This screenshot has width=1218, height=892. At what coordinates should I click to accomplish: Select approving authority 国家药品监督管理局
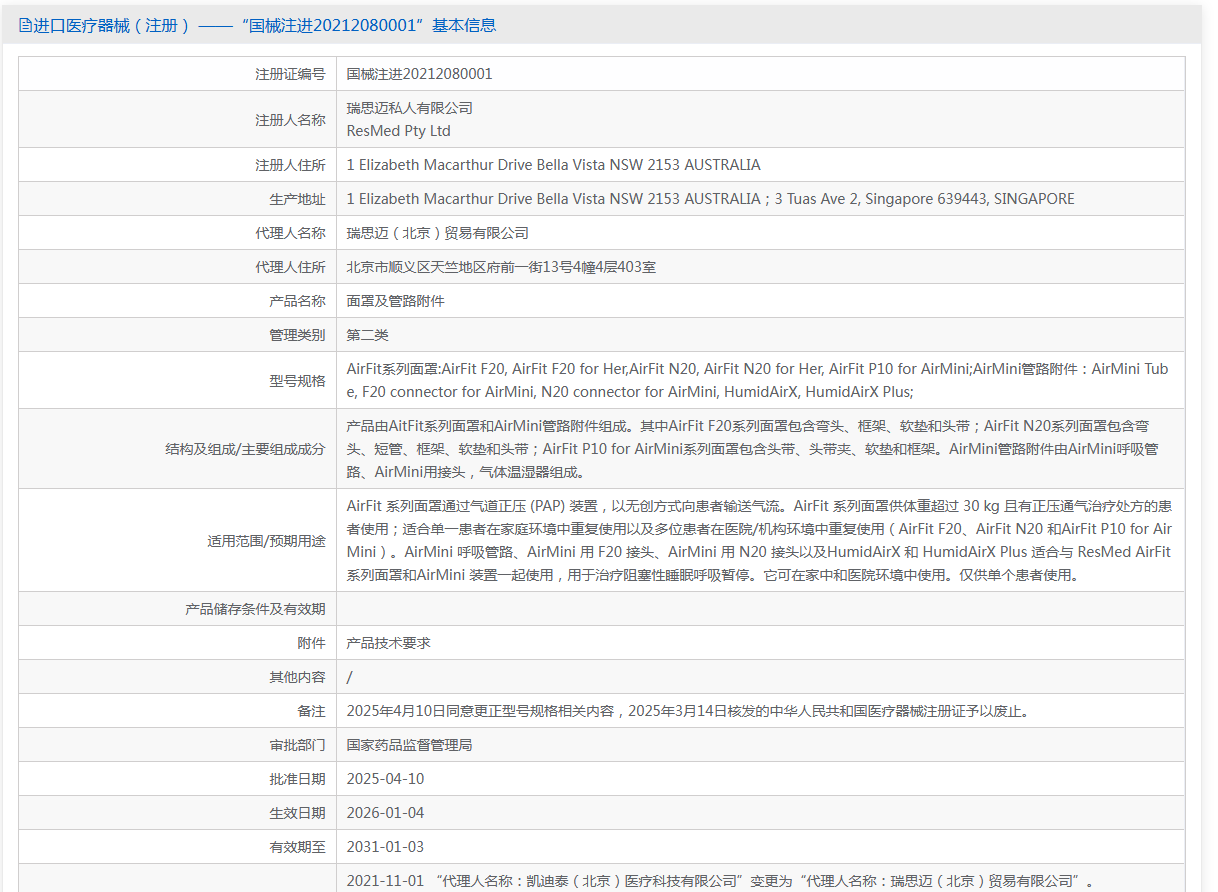pyautogui.click(x=410, y=745)
